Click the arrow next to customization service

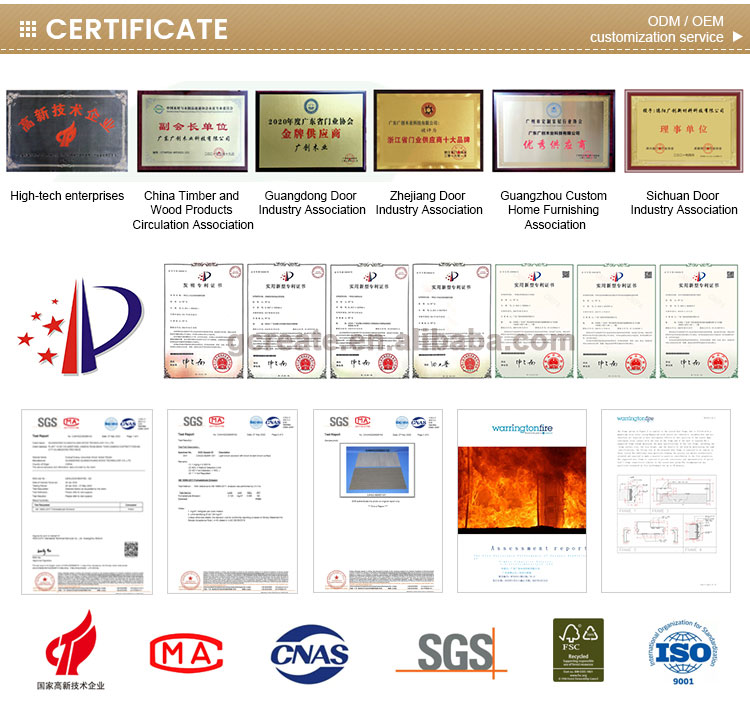(x=738, y=37)
